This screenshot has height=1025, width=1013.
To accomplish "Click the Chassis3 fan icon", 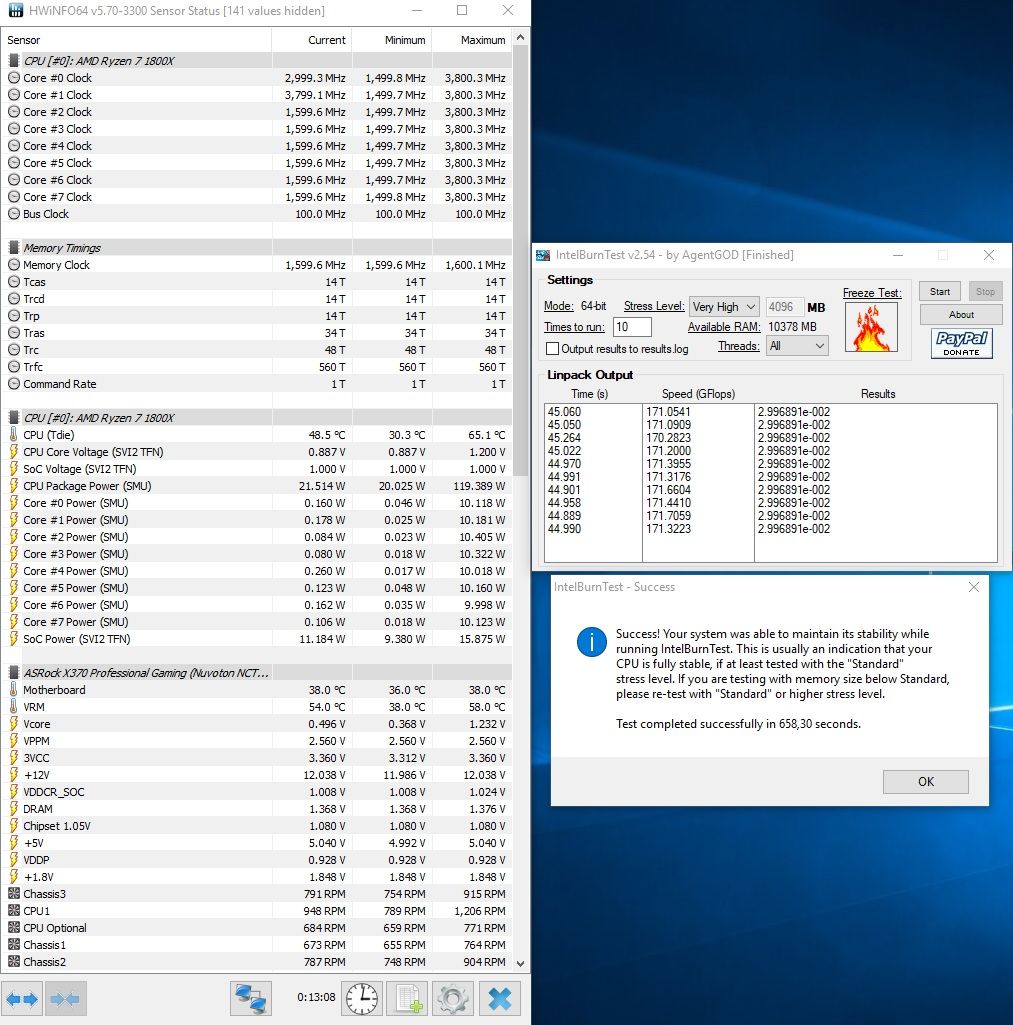I will tap(14, 894).
